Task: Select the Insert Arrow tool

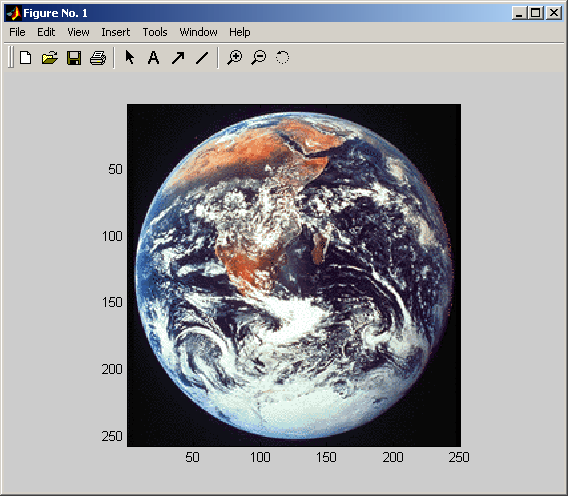Action: [178, 58]
